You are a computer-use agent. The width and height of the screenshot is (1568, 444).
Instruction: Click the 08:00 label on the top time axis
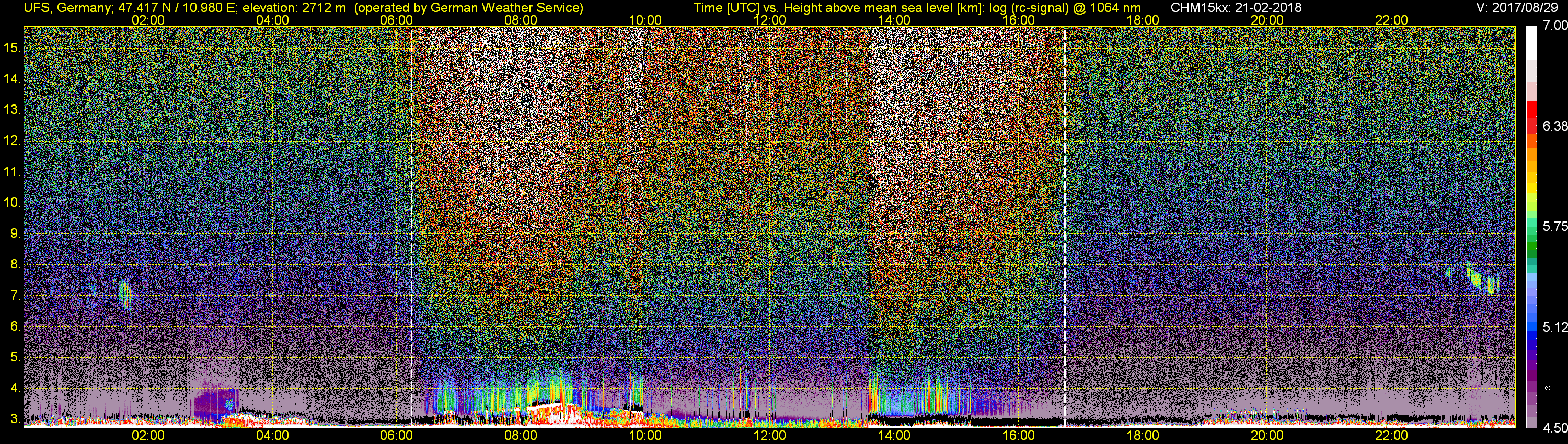coord(521,20)
